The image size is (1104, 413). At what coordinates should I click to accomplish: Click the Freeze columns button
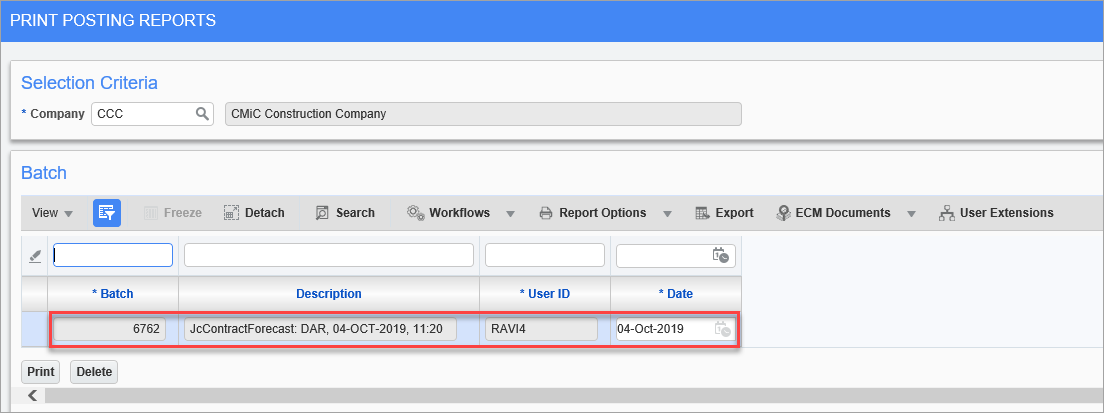tap(172, 212)
